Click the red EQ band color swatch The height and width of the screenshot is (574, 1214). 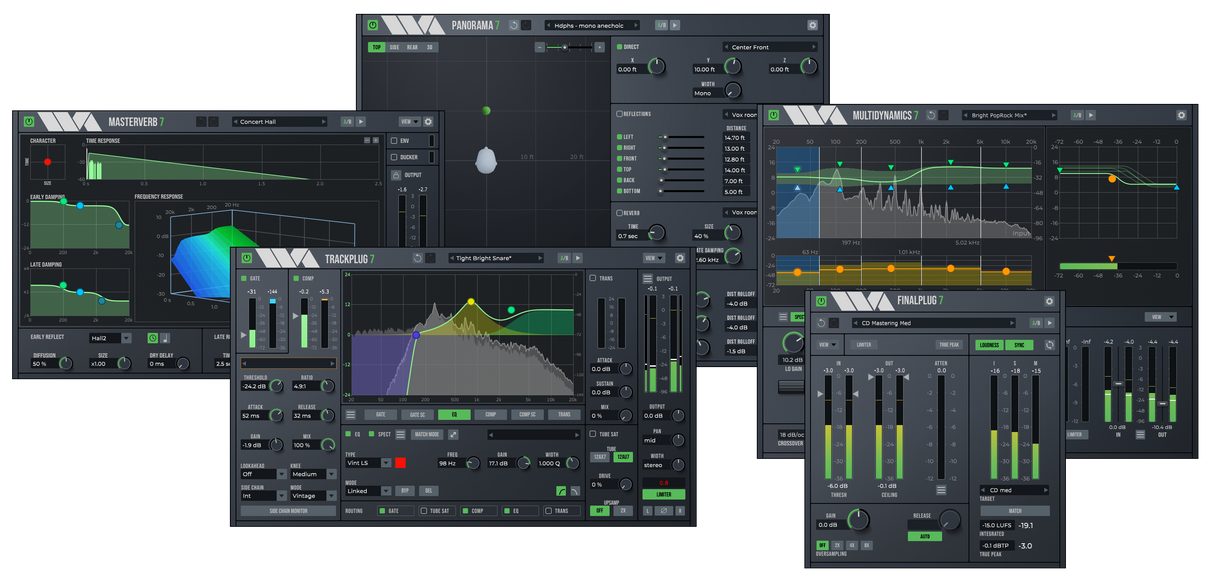pos(400,463)
